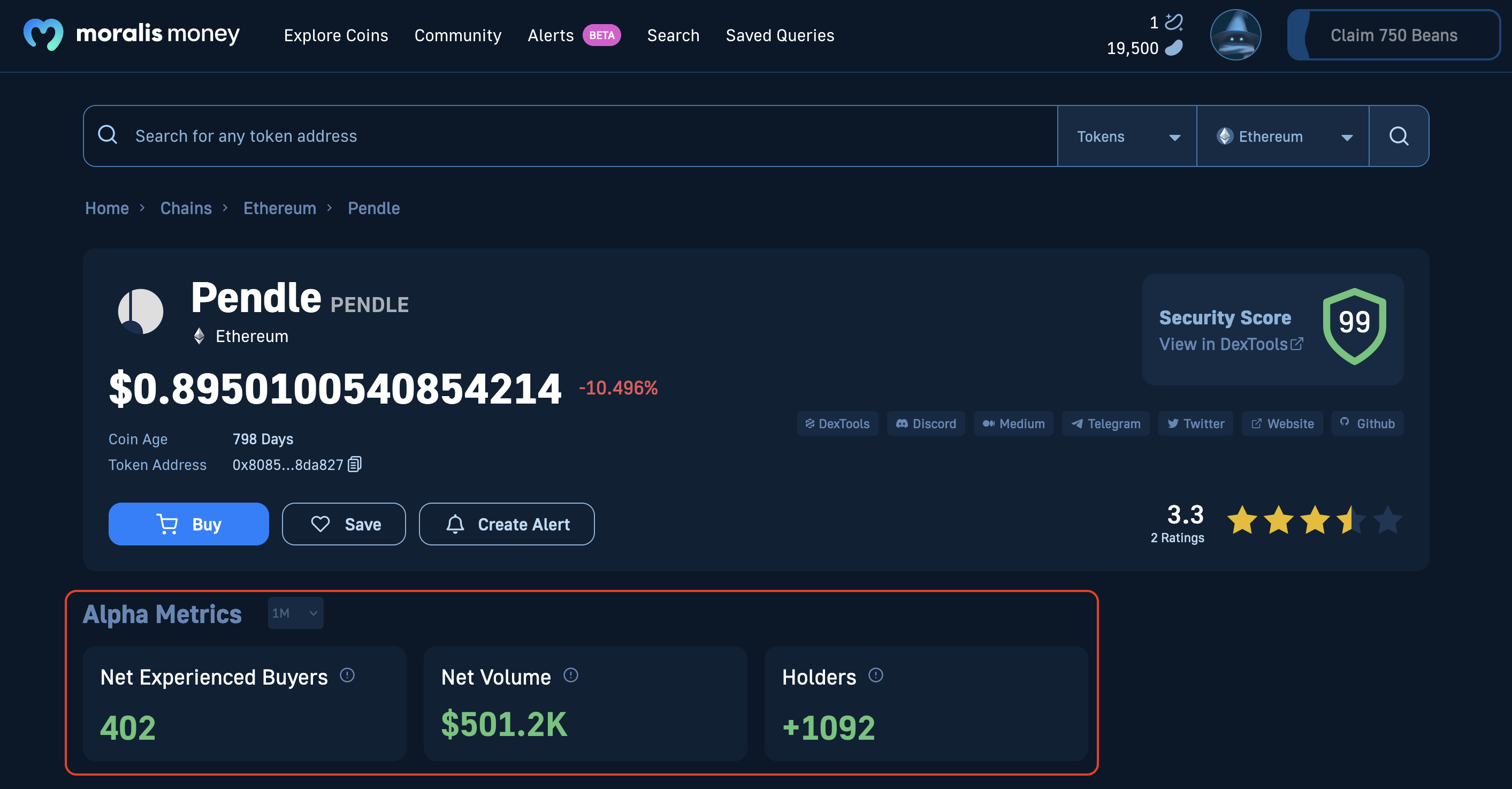Go to Chains breadcrumb
This screenshot has width=1512, height=789.
pos(186,208)
